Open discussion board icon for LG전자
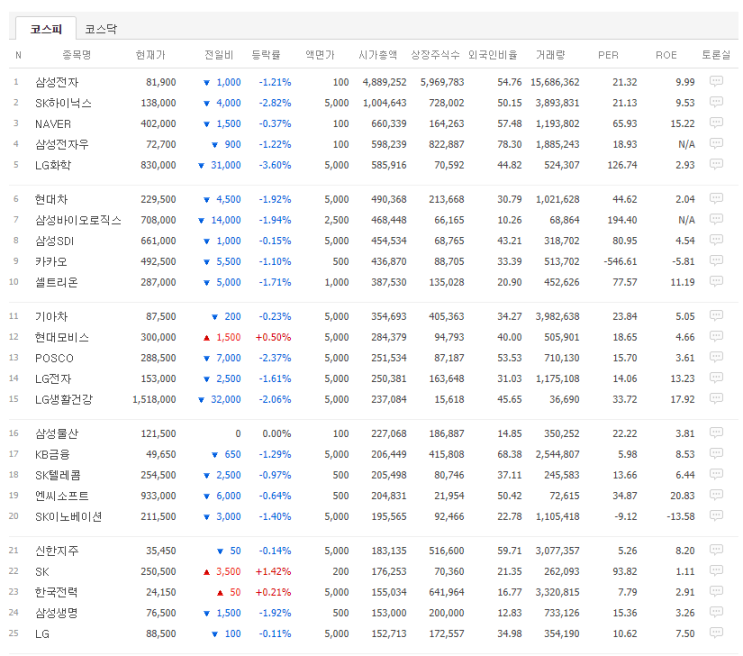Viewport: 743px width, 656px height. pos(716,378)
